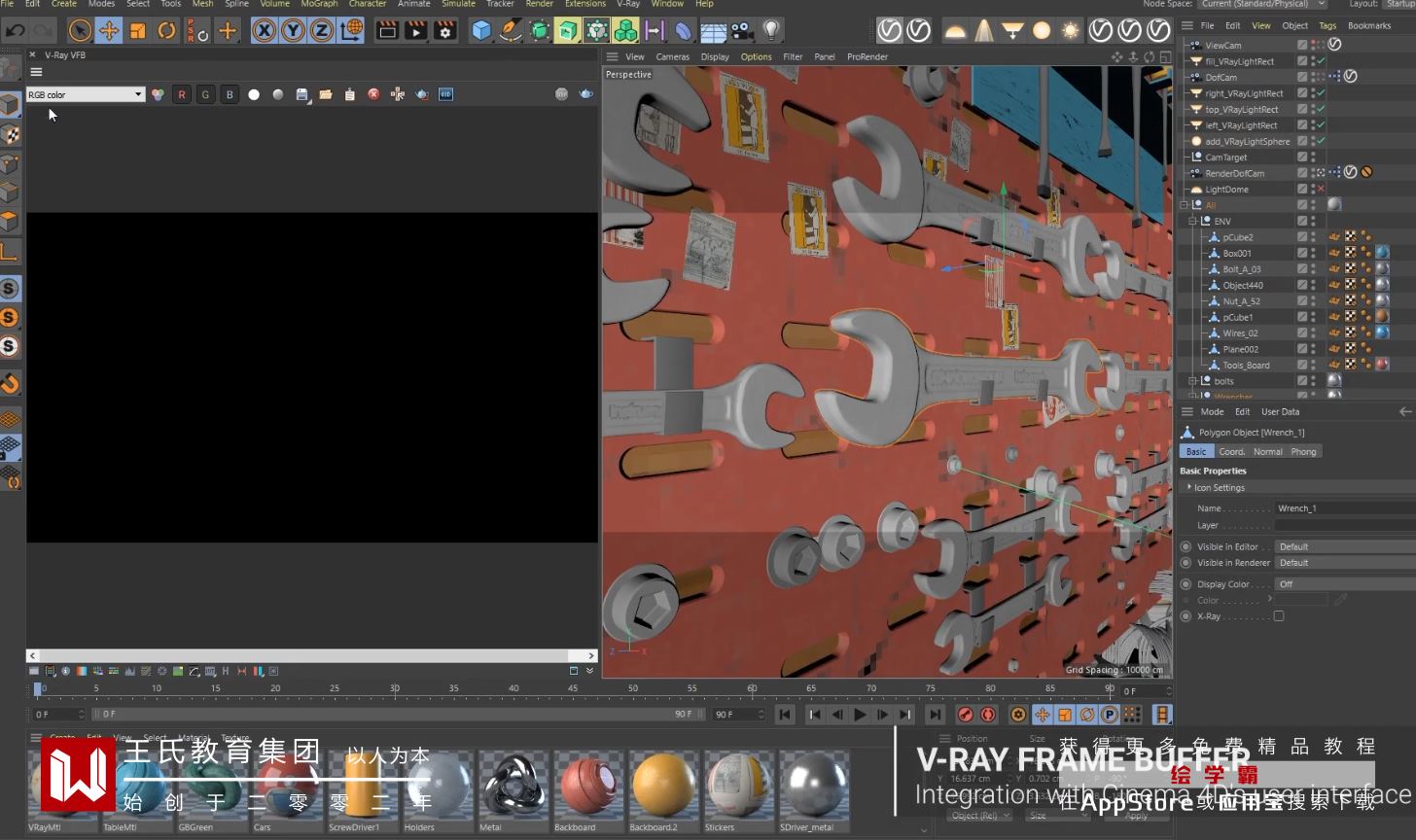Click the record active objects button
Screen dimensions: 1416x840
tap(965, 715)
